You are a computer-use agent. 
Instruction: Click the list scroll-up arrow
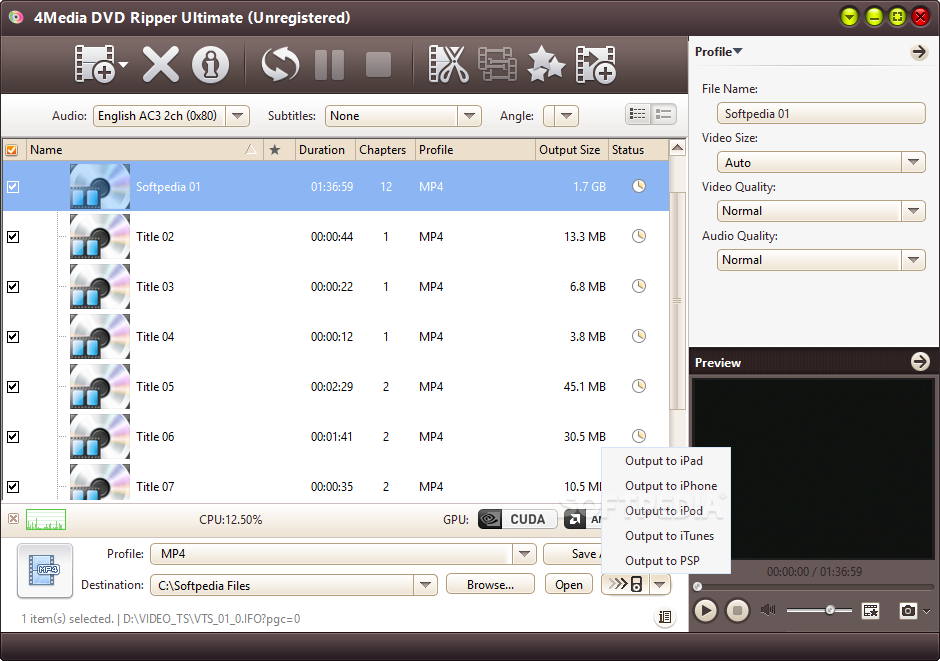coord(677,147)
